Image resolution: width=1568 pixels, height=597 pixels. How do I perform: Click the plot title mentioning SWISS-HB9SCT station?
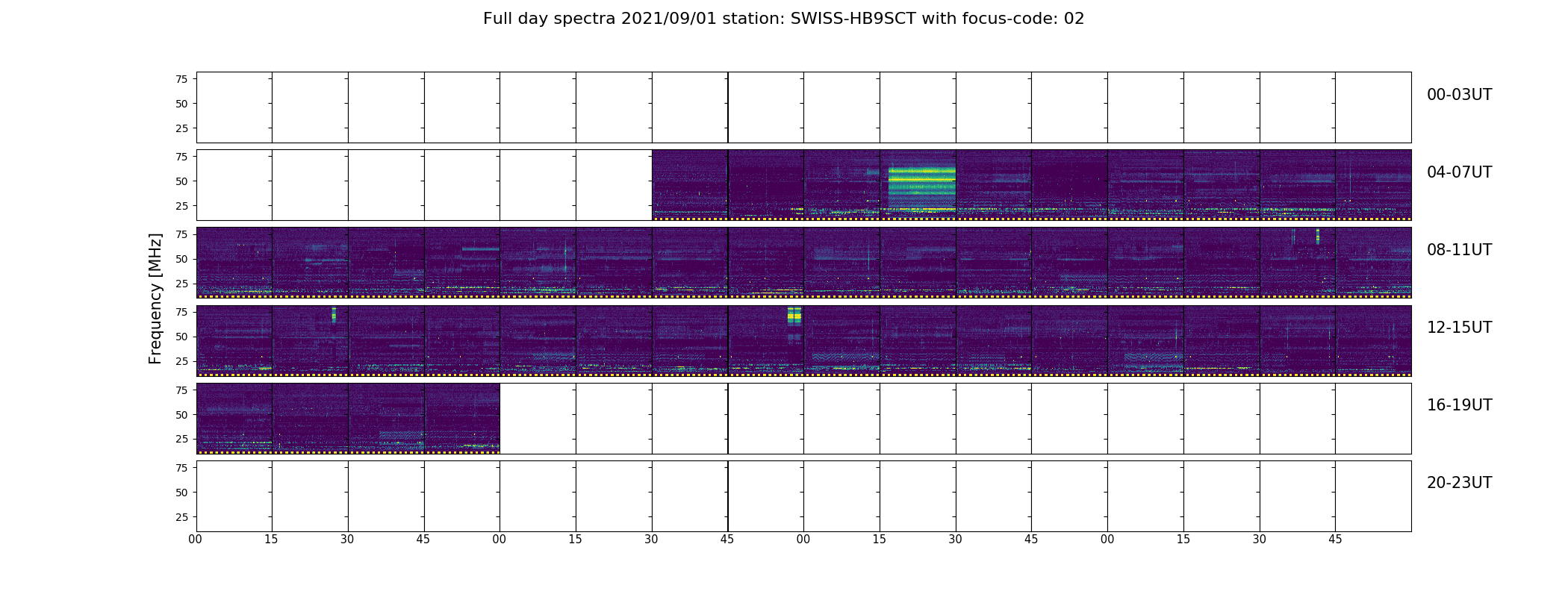tap(783, 19)
